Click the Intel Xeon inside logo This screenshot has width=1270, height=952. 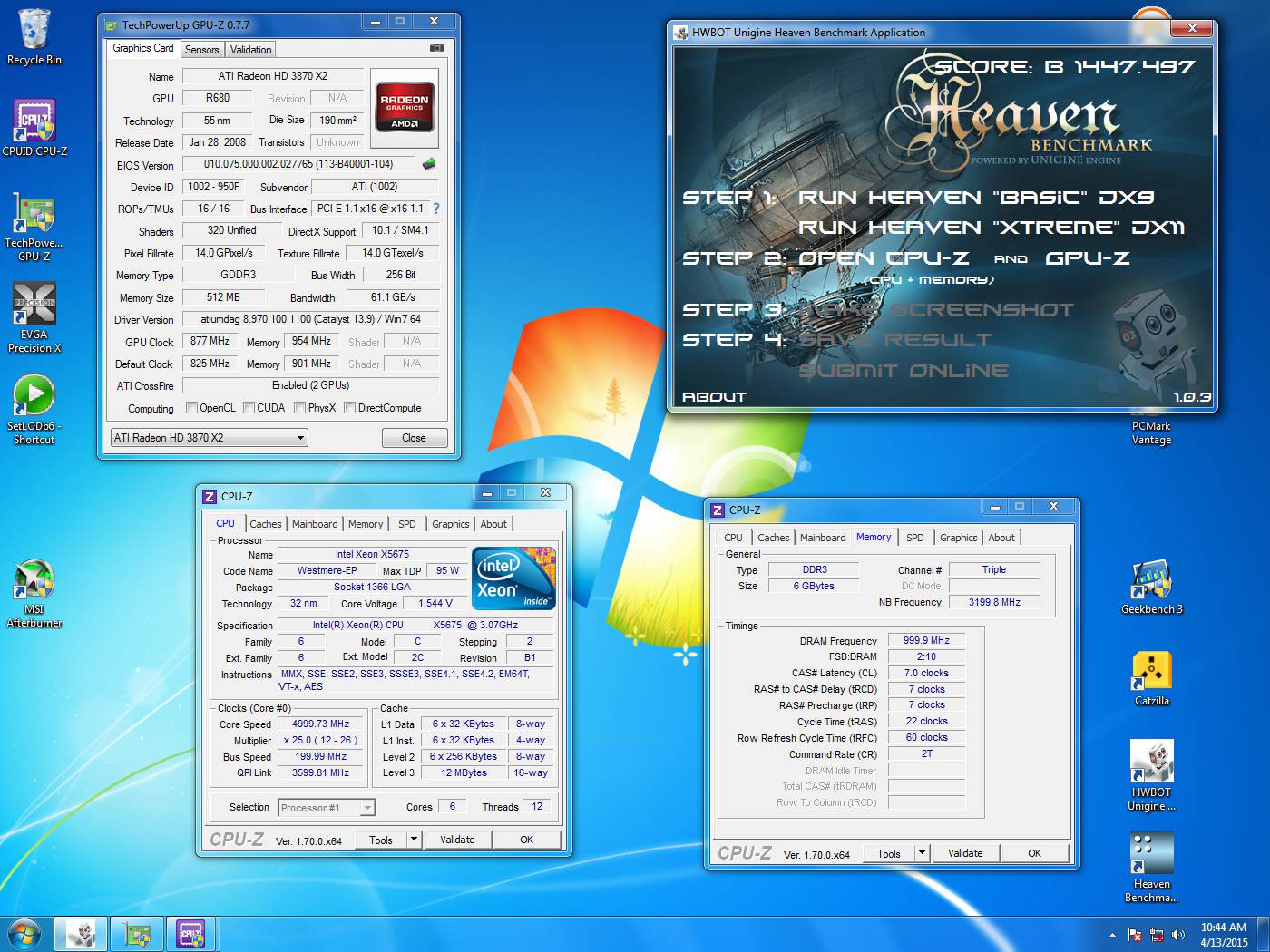[513, 578]
